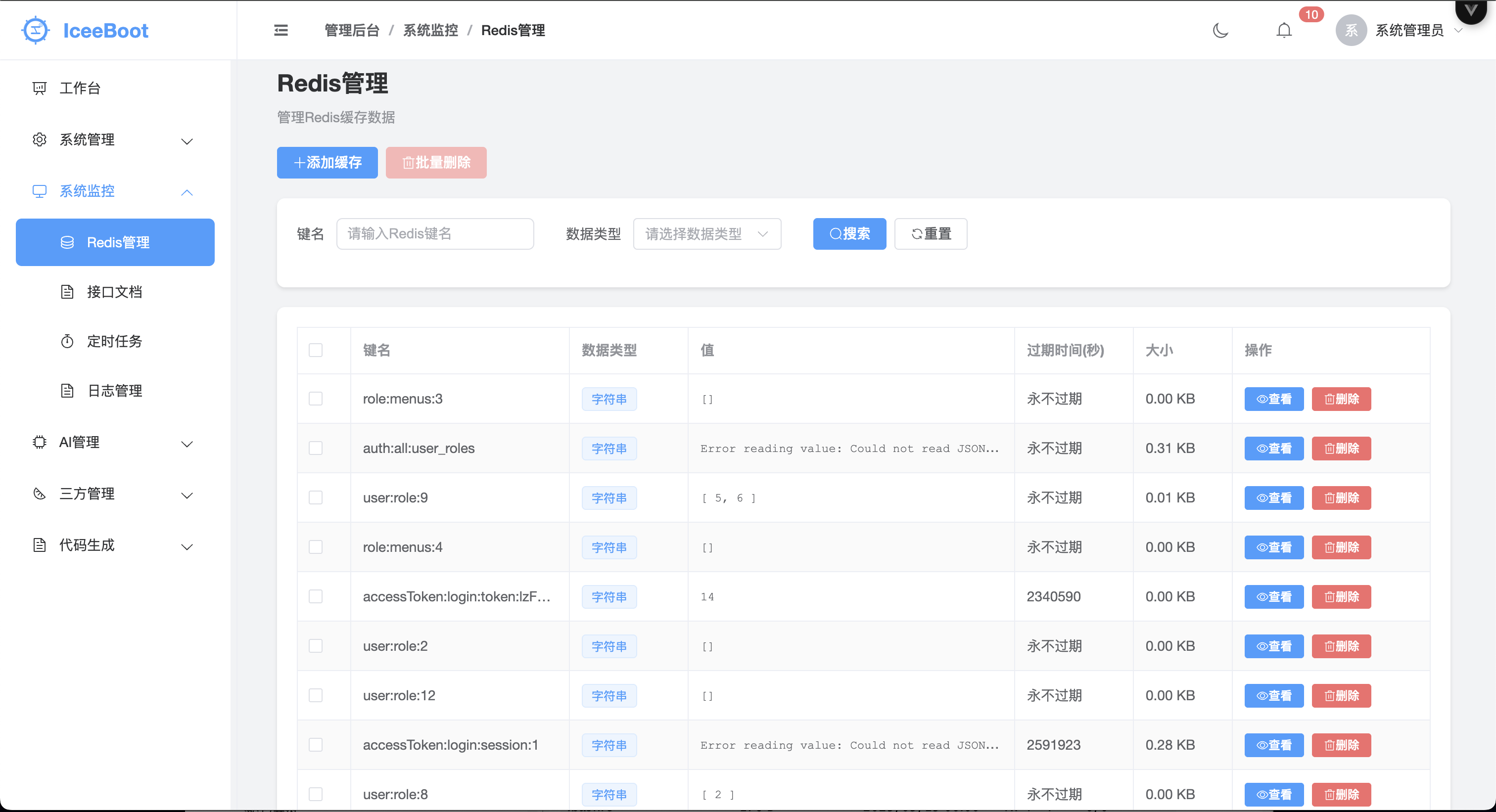Click the IceeBoot logo icon
1496x812 pixels.
[36, 30]
